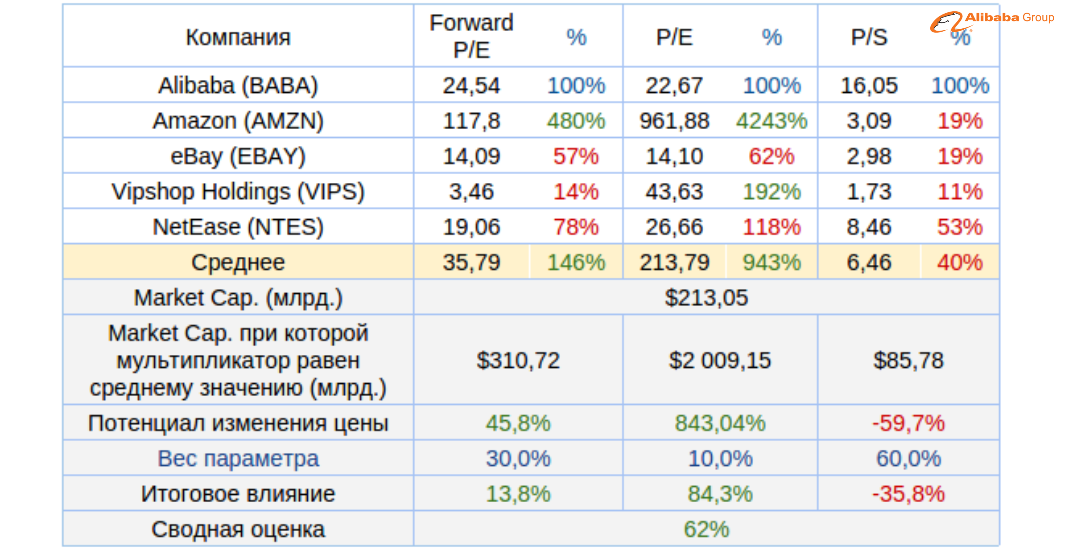Select the Alibaba (BABA) row label
The width and height of the screenshot is (1065, 553).
(238, 86)
